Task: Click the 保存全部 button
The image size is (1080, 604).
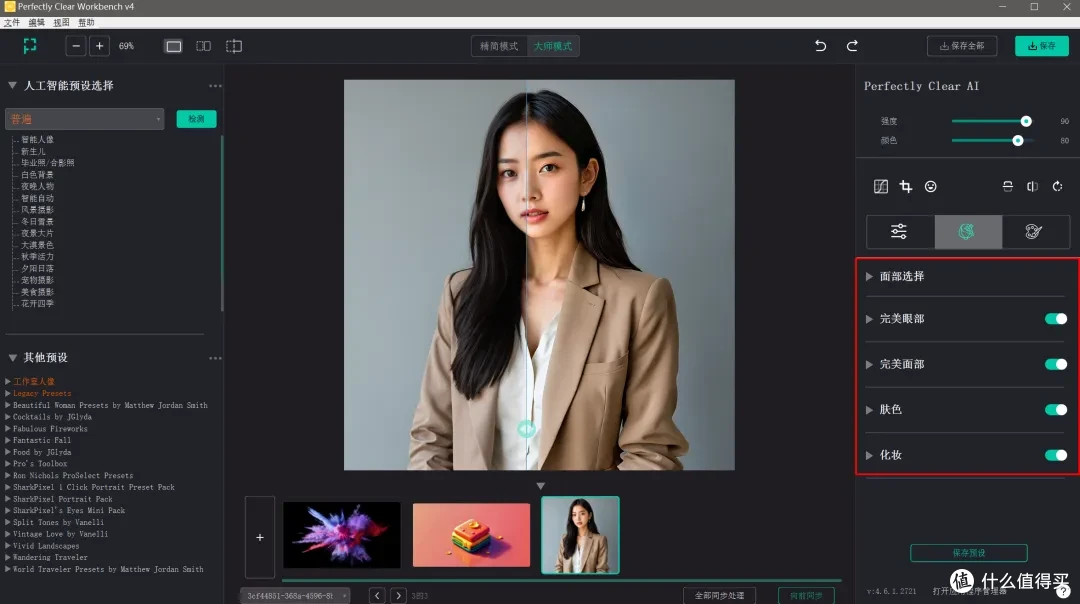Action: (962, 46)
